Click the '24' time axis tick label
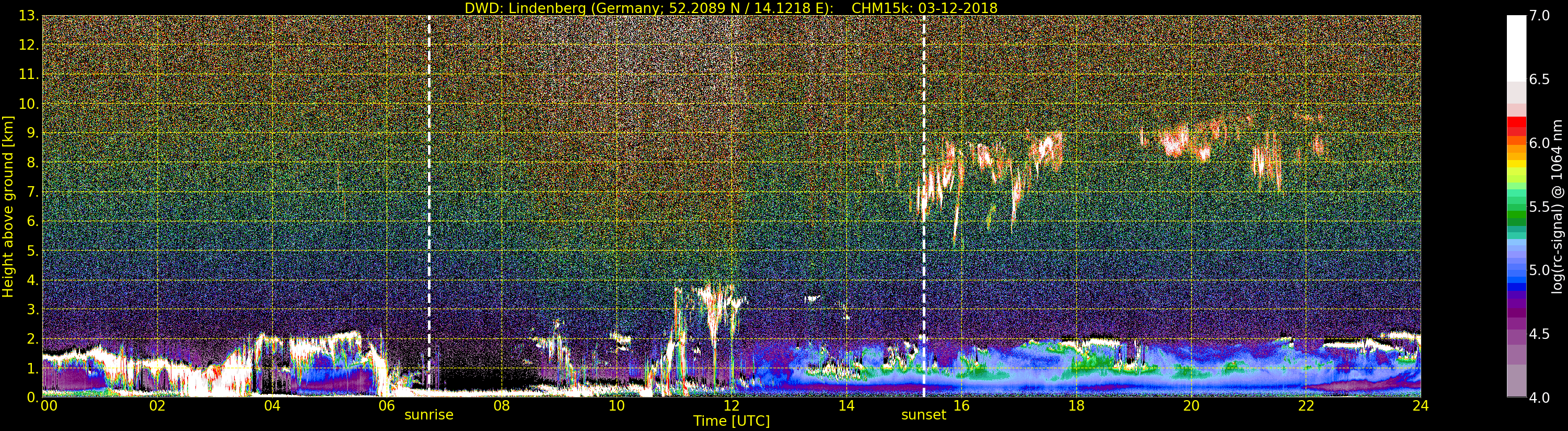 [x=1421, y=406]
